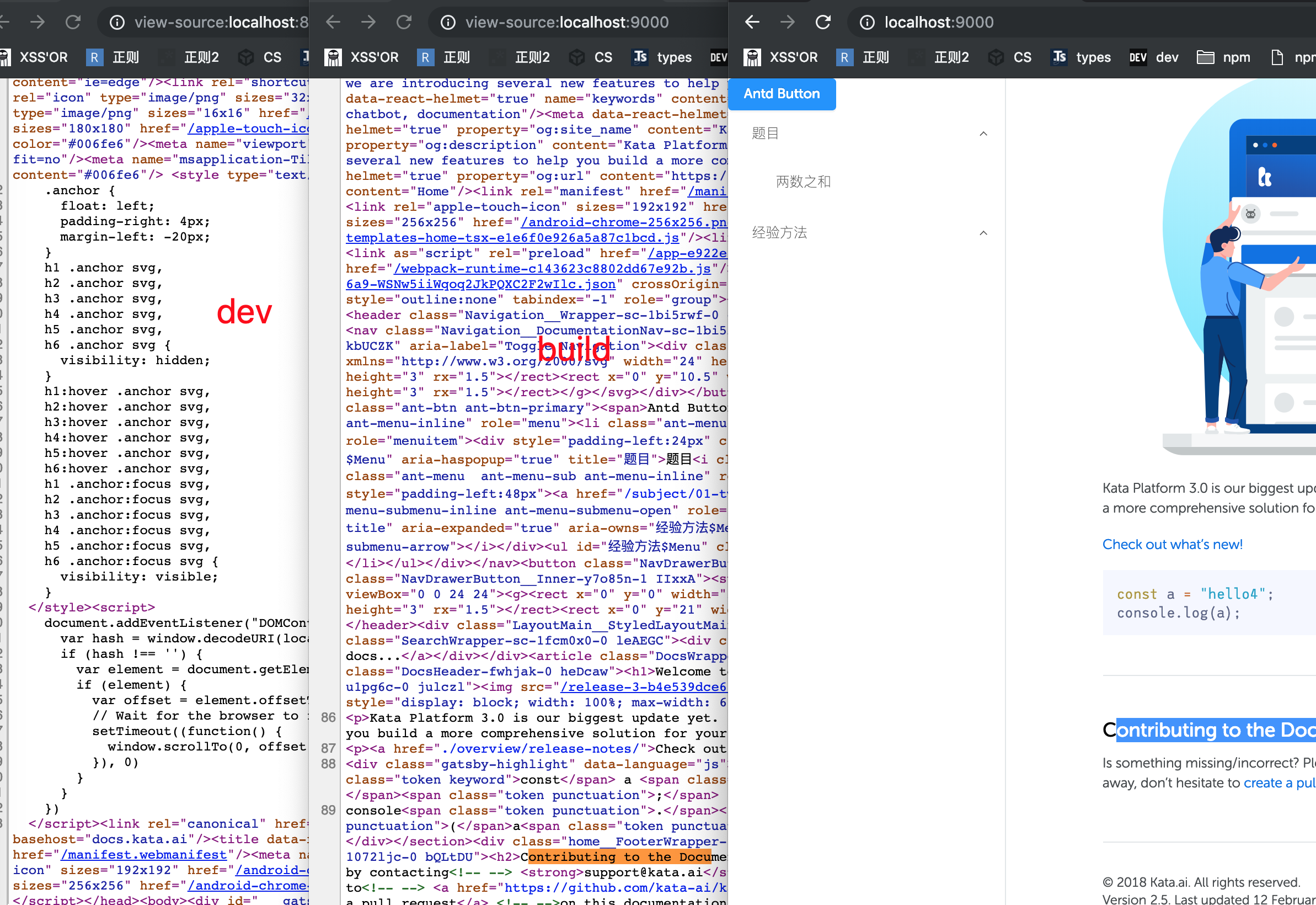
Task: Open the CS bookmark in the left window
Action: 260,57
